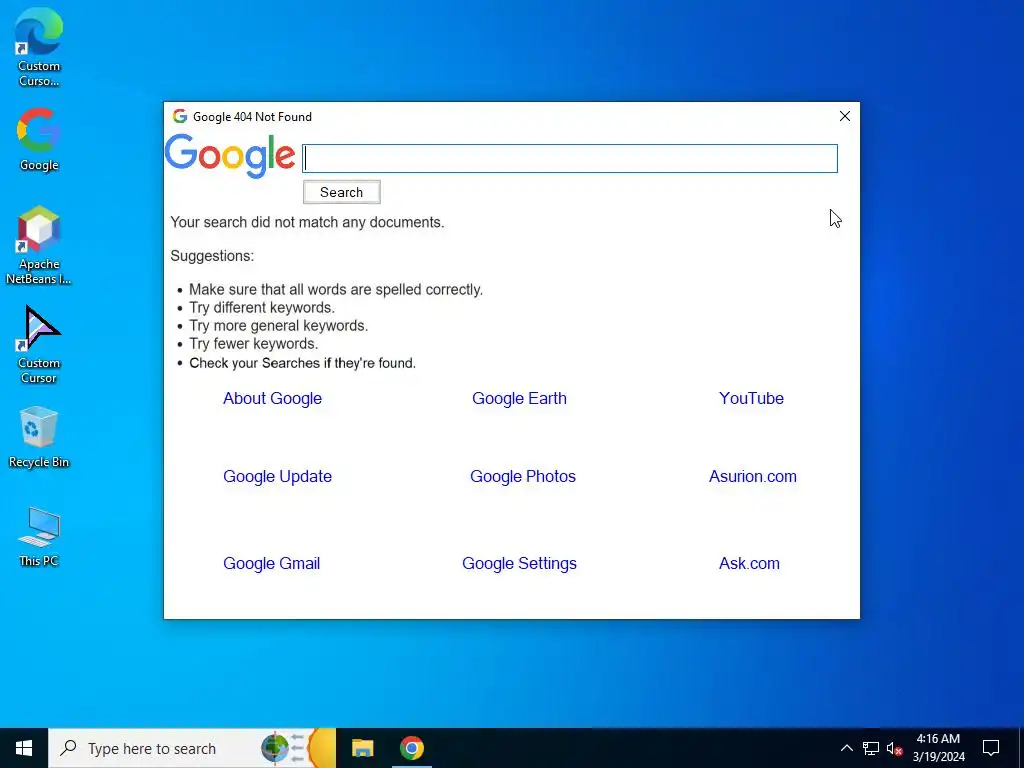Screen dimensions: 1024x768
Task: Focus the Google search text field
Action: point(569,159)
